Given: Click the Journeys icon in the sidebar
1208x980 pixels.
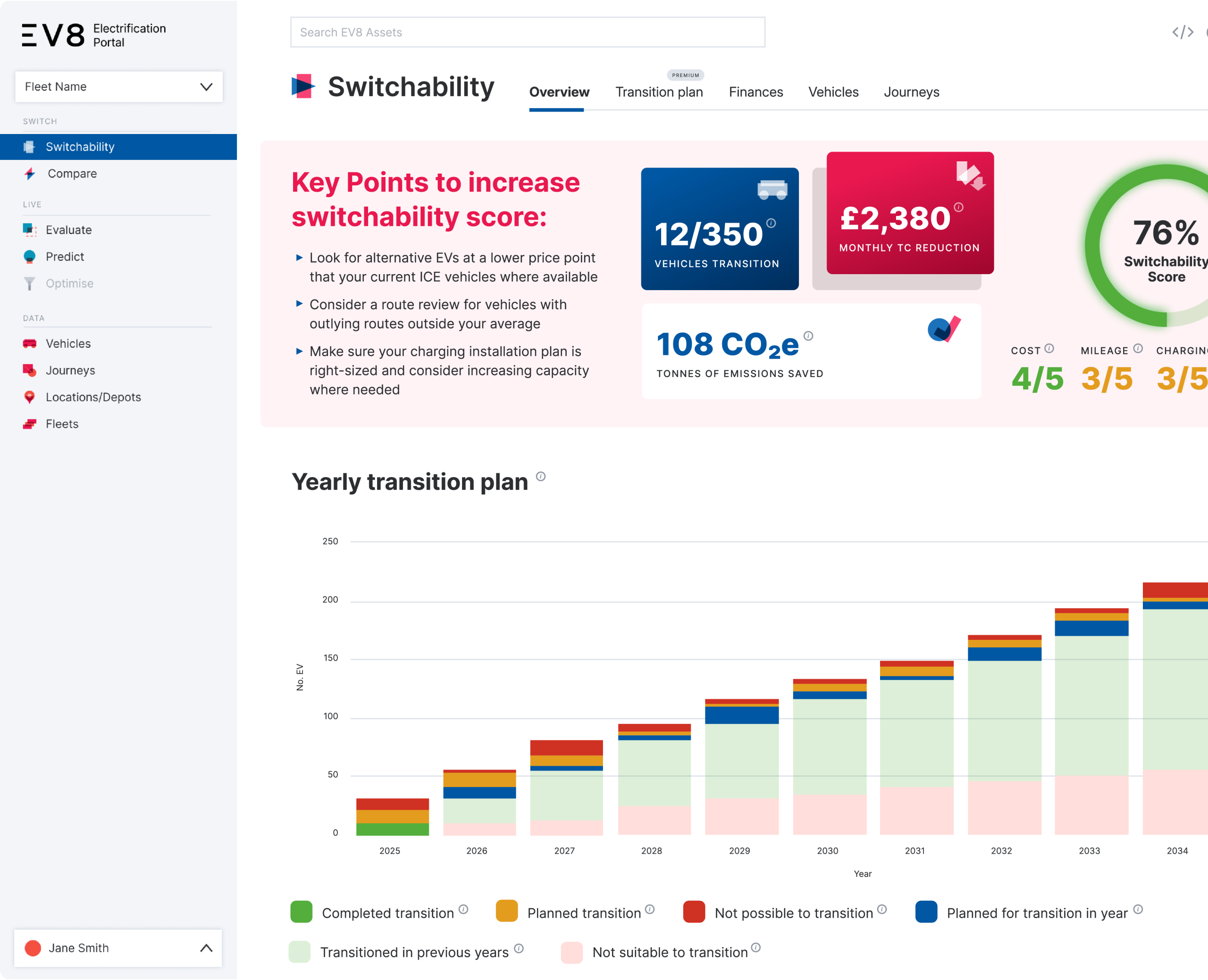Looking at the screenshot, I should pos(29,370).
